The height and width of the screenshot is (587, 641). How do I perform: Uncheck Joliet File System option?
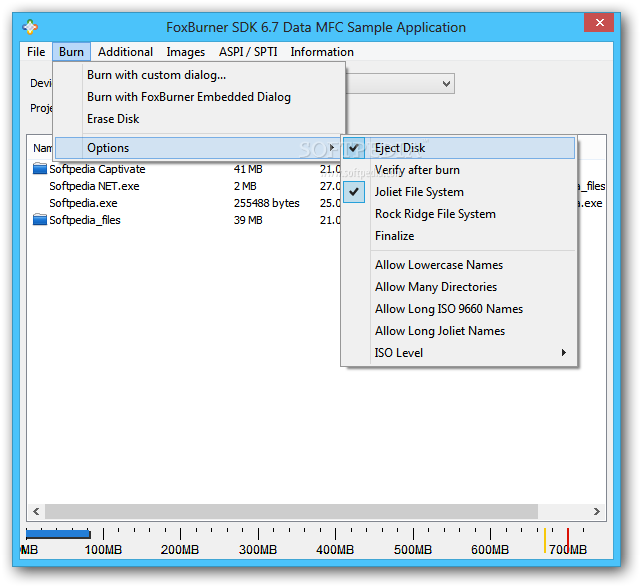tap(459, 192)
